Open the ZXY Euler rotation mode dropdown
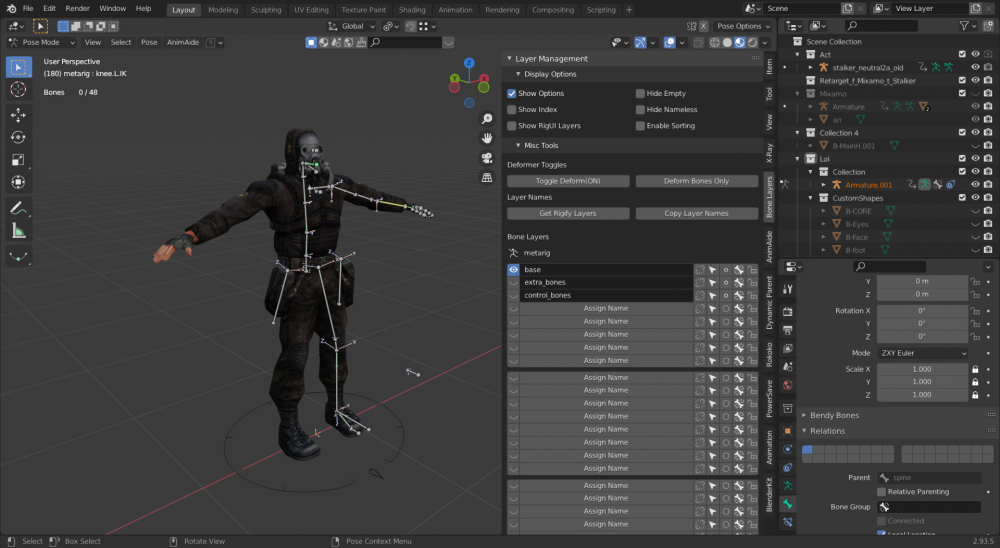Screen dimensions: 1000x548 pyautogui.click(x=922, y=353)
